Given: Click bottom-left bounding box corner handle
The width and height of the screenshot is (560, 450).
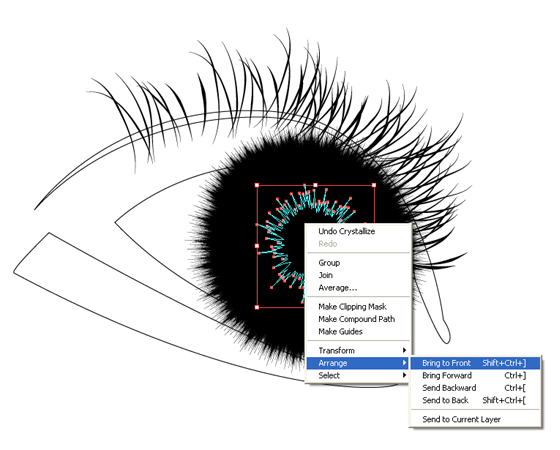Looking at the screenshot, I should tap(257, 307).
